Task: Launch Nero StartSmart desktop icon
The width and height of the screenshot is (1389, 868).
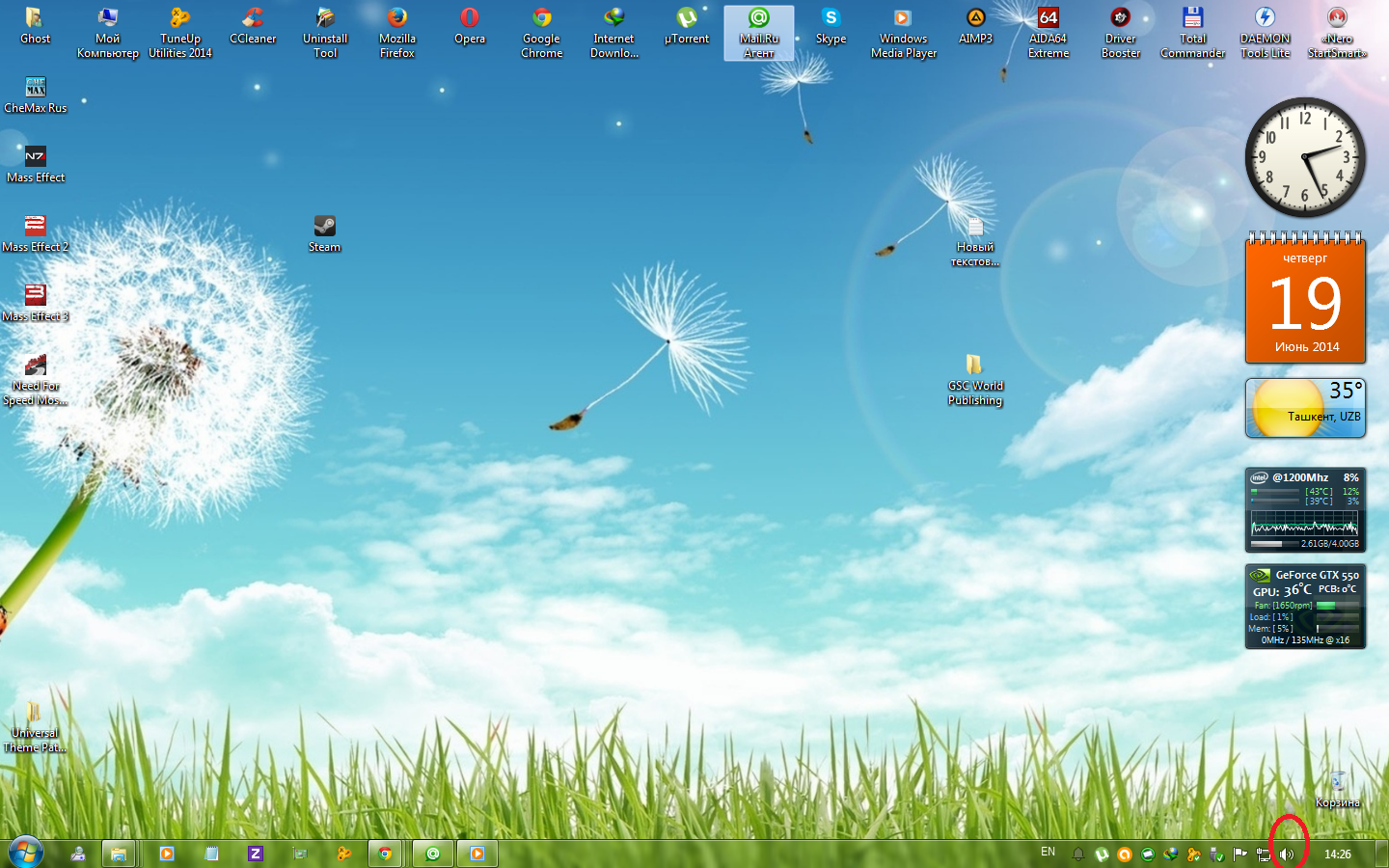Action: (x=1337, y=33)
